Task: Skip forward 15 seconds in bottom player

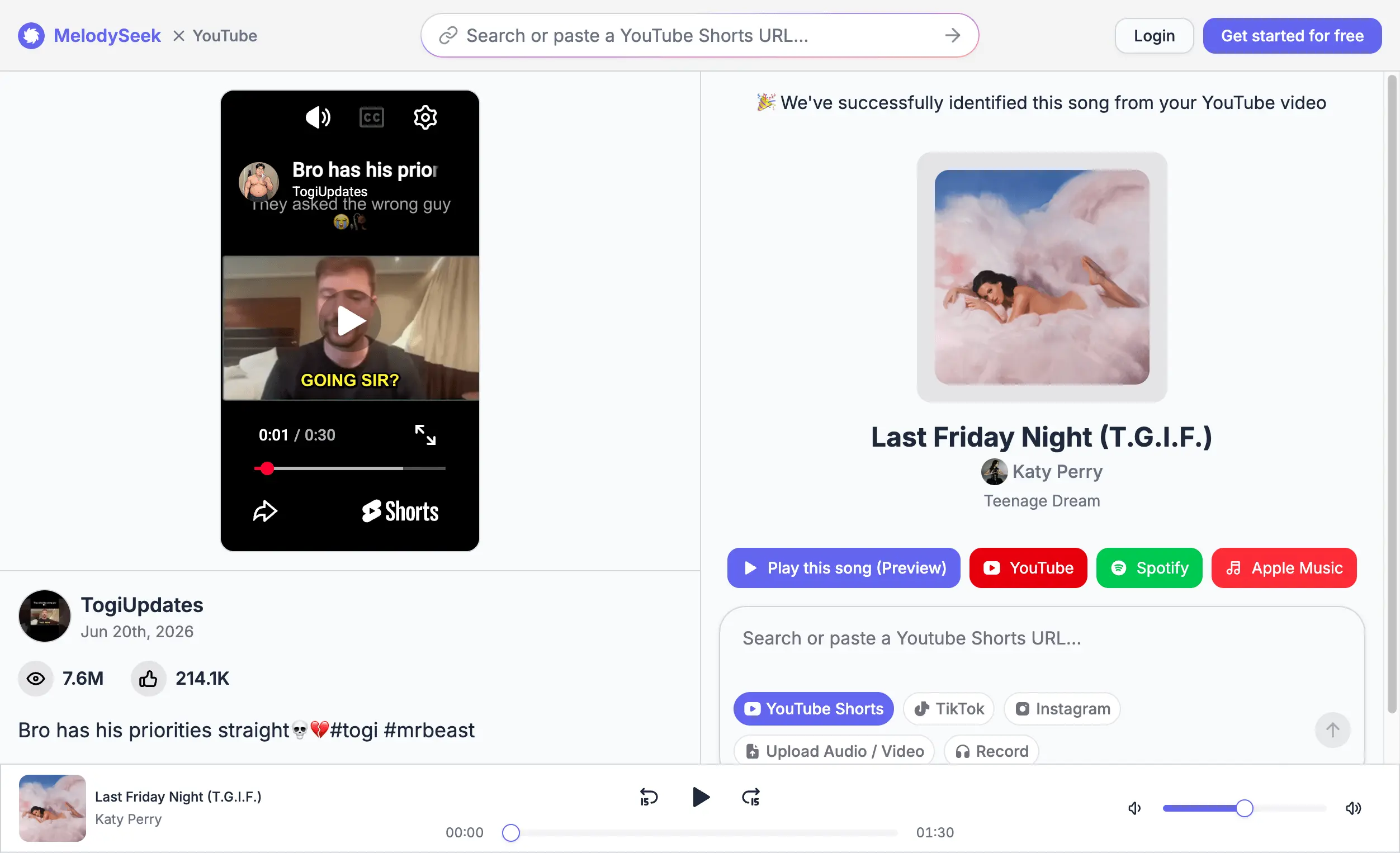Action: click(x=750, y=797)
